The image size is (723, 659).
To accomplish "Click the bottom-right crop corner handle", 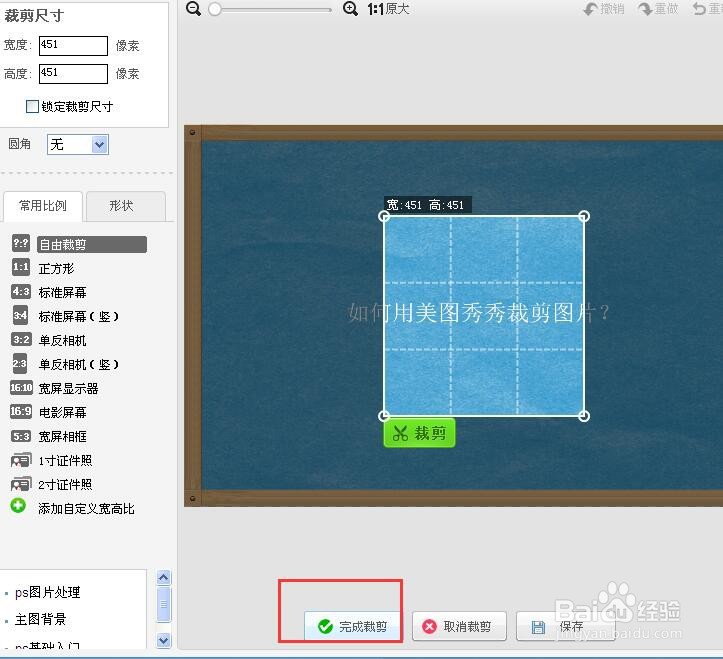I will click(x=584, y=416).
